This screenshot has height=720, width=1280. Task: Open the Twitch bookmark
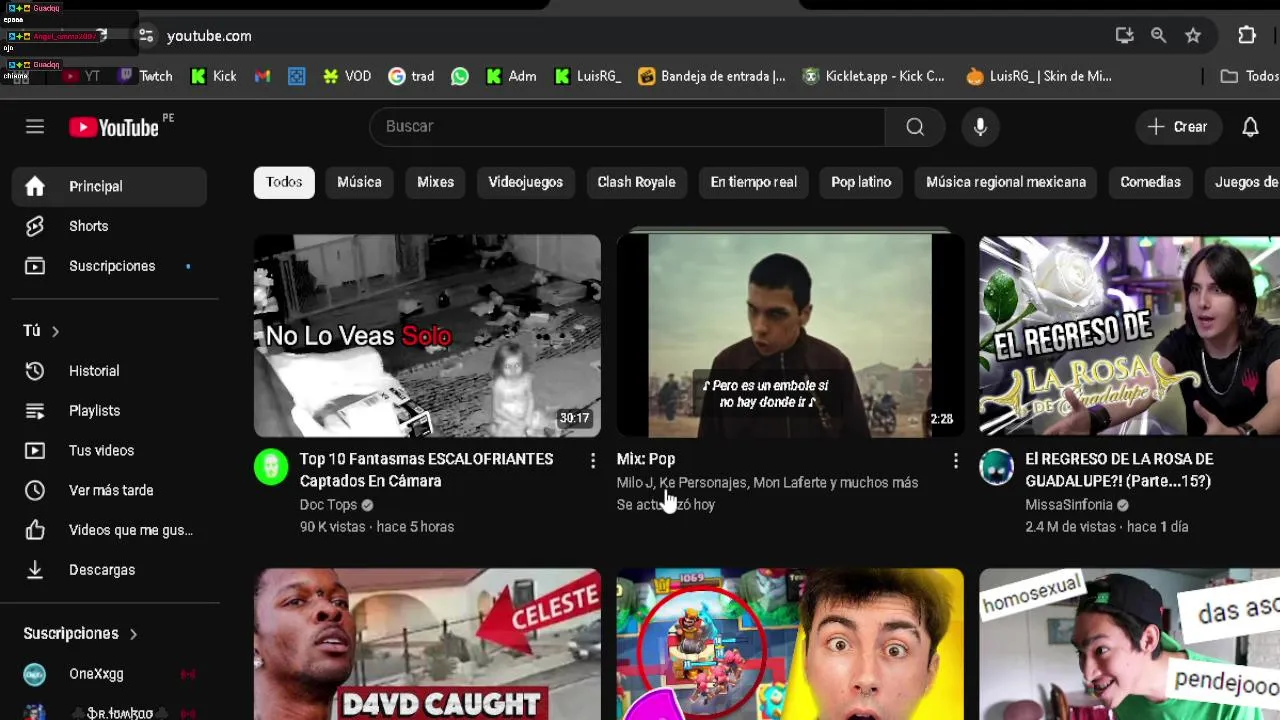[x=145, y=76]
